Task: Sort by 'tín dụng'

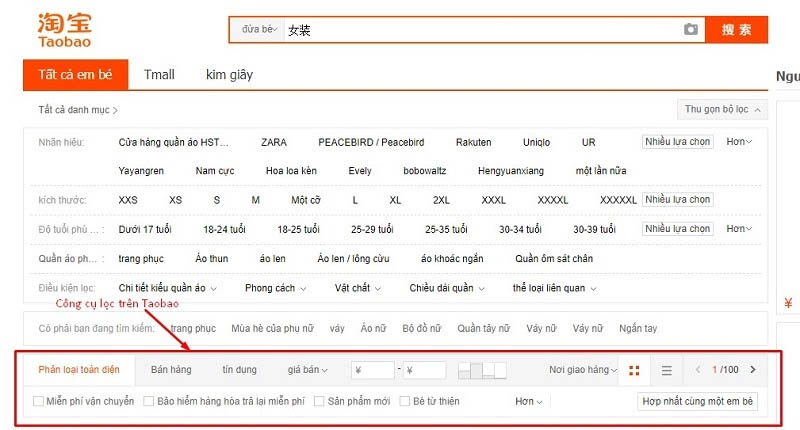Action: [x=239, y=370]
